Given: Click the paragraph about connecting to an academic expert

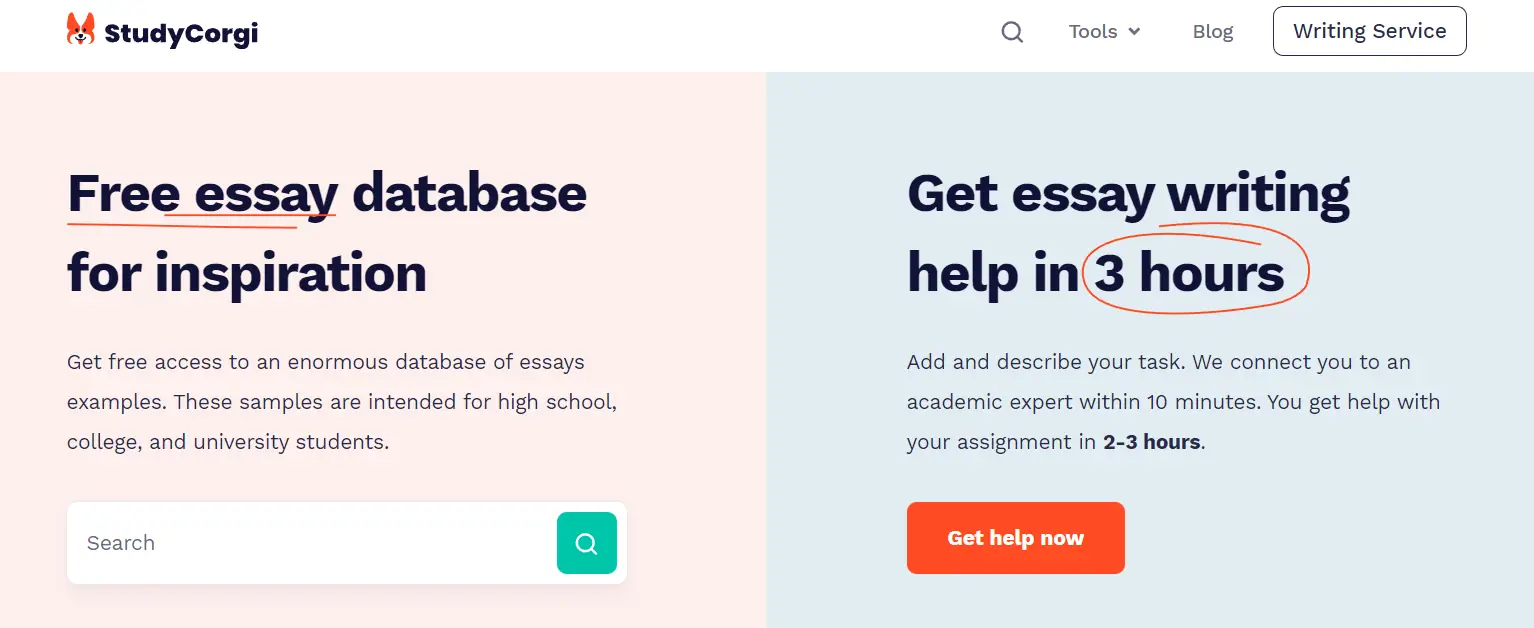Looking at the screenshot, I should [1173, 402].
